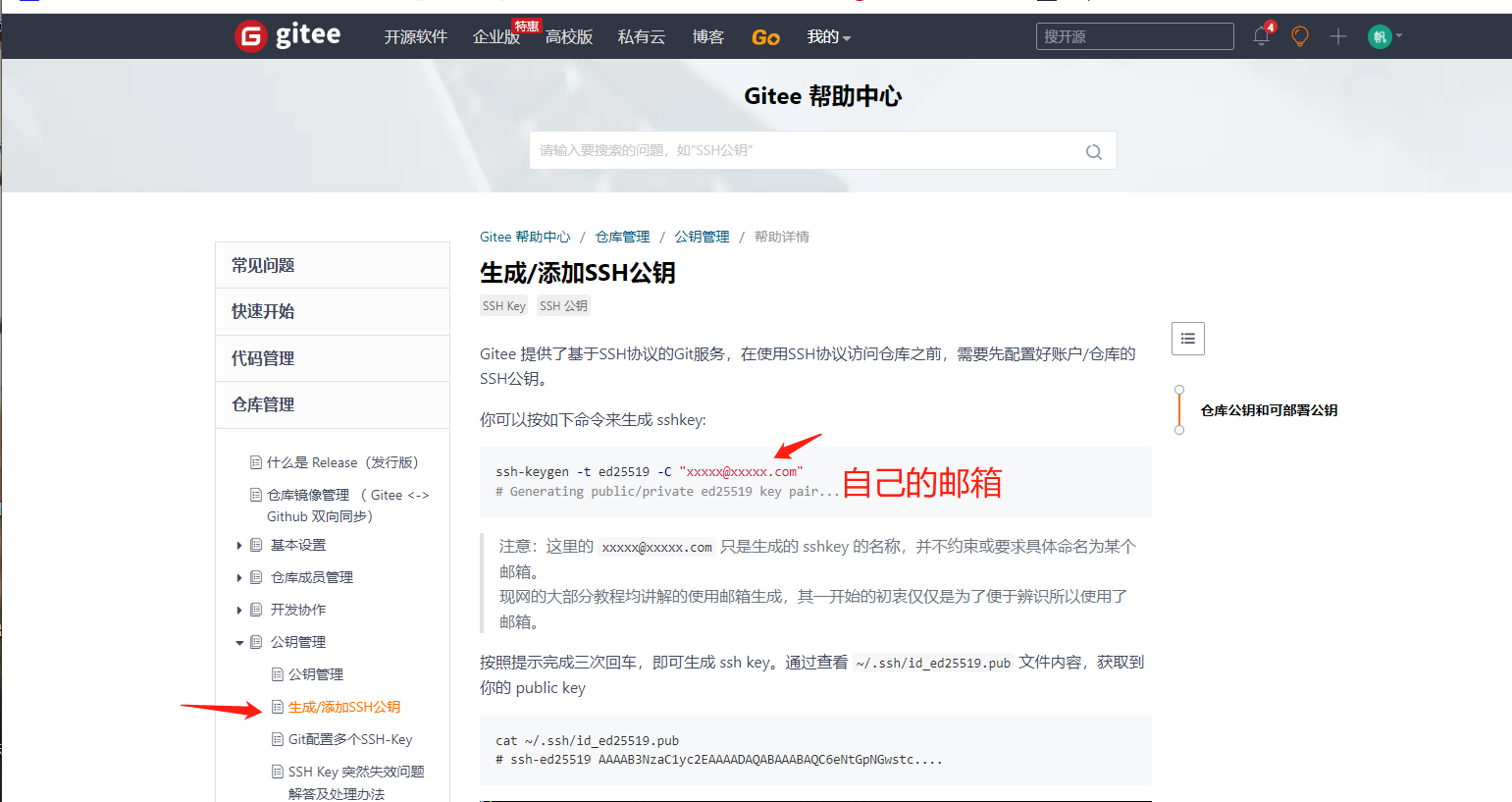This screenshot has height=802, width=1512.
Task: Expand the 开发协作 tree node
Action: 239,610
